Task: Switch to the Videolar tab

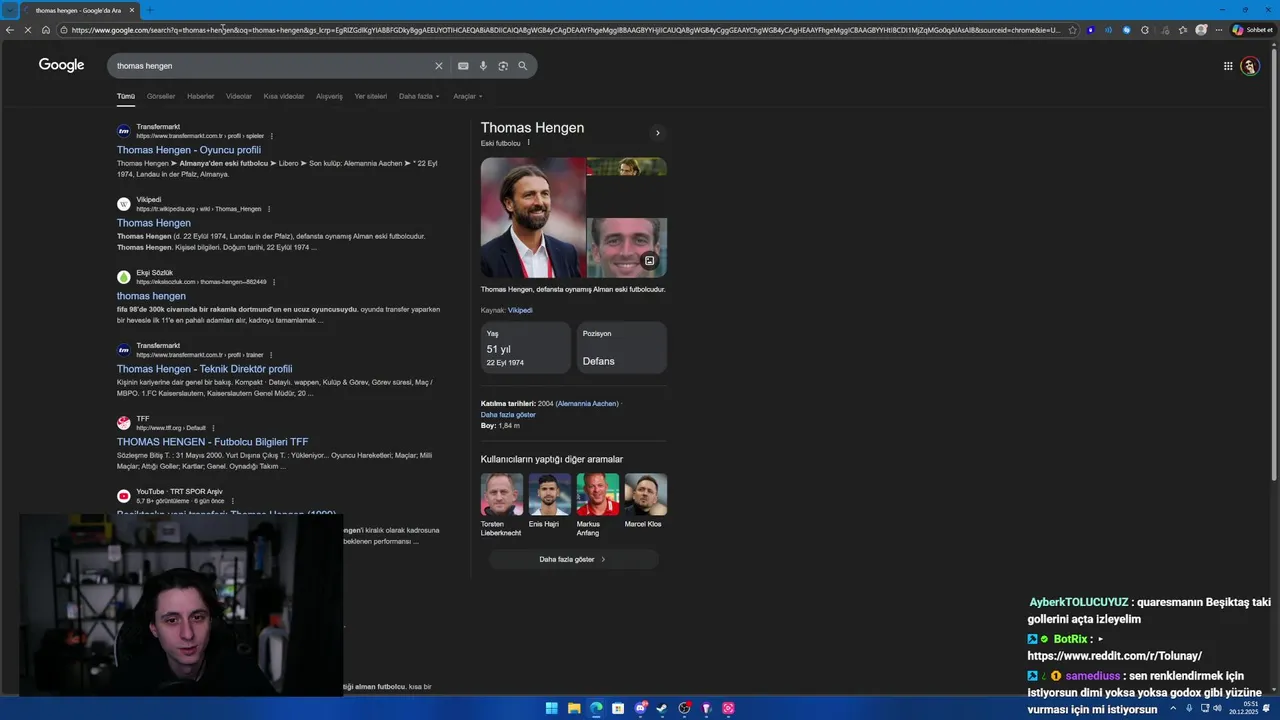Action: click(239, 96)
